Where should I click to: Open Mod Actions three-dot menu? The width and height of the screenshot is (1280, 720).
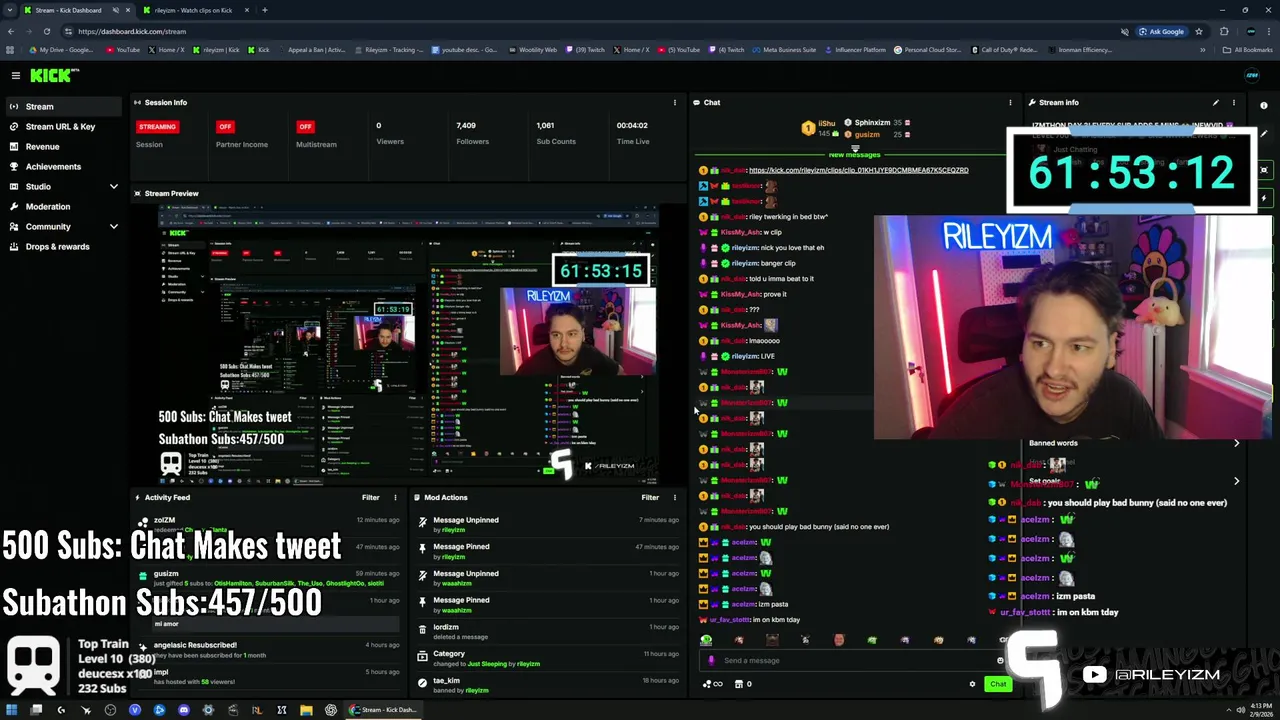tap(674, 497)
